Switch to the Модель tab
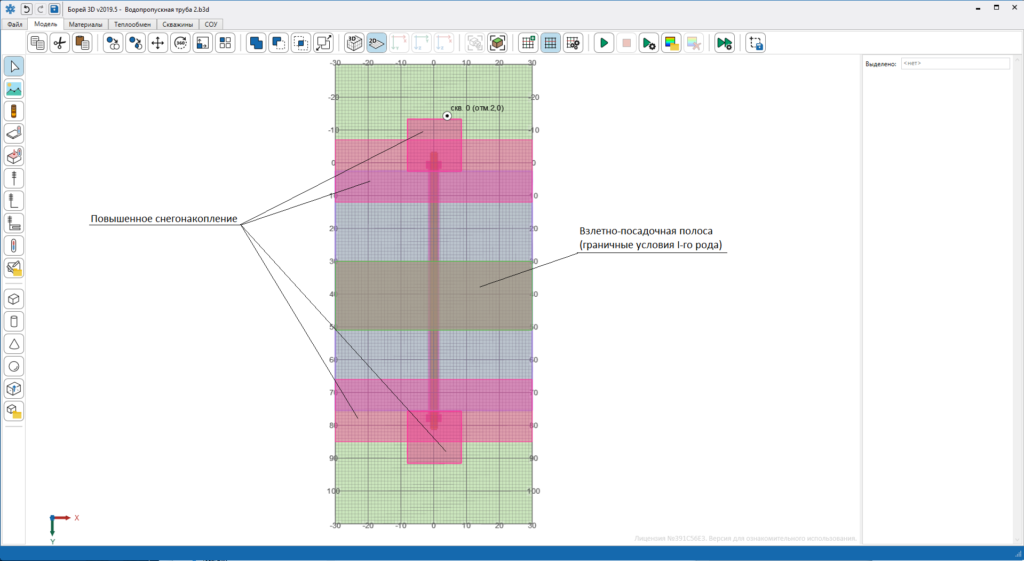Screen dimensions: 1024x561 pyautogui.click(x=45, y=24)
